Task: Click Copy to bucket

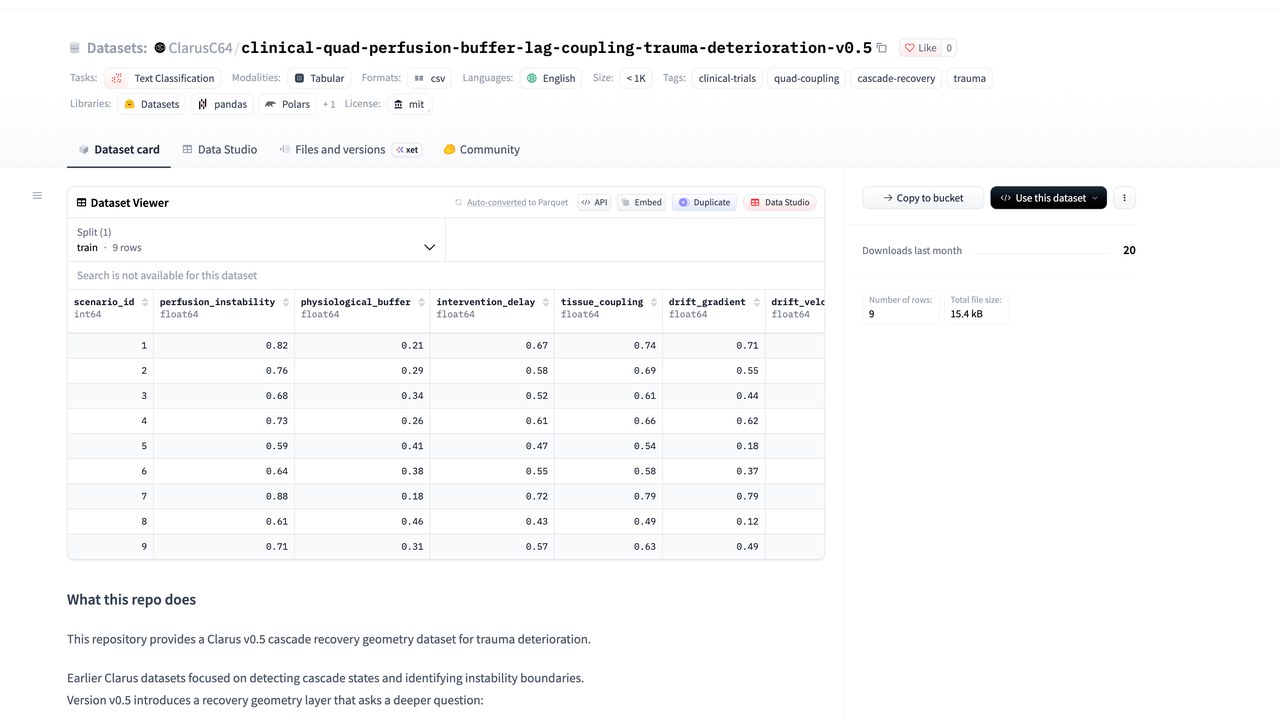Action: [x=923, y=198]
